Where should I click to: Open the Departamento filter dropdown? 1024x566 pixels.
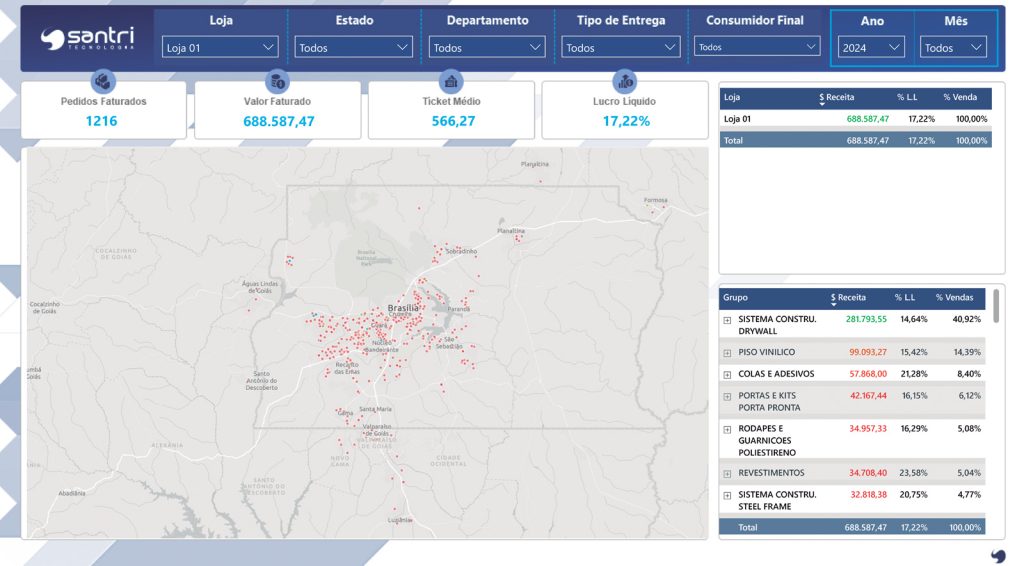click(487, 47)
